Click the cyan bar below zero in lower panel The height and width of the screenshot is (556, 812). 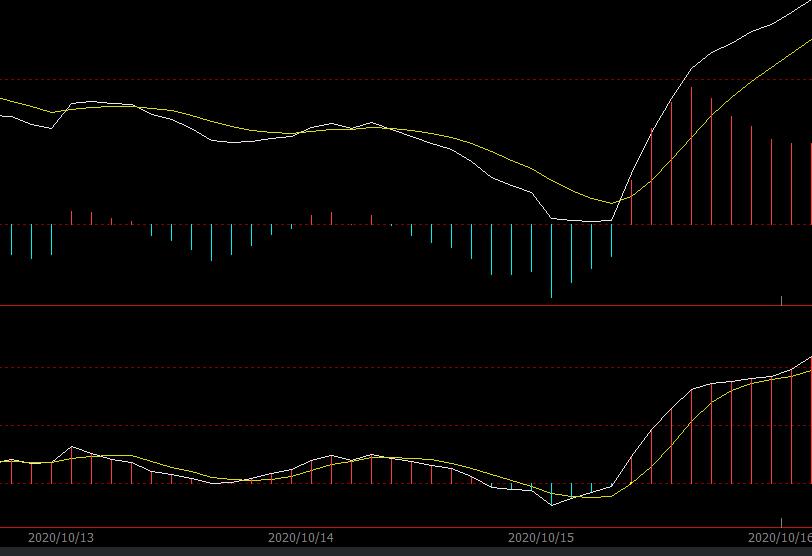point(551,493)
